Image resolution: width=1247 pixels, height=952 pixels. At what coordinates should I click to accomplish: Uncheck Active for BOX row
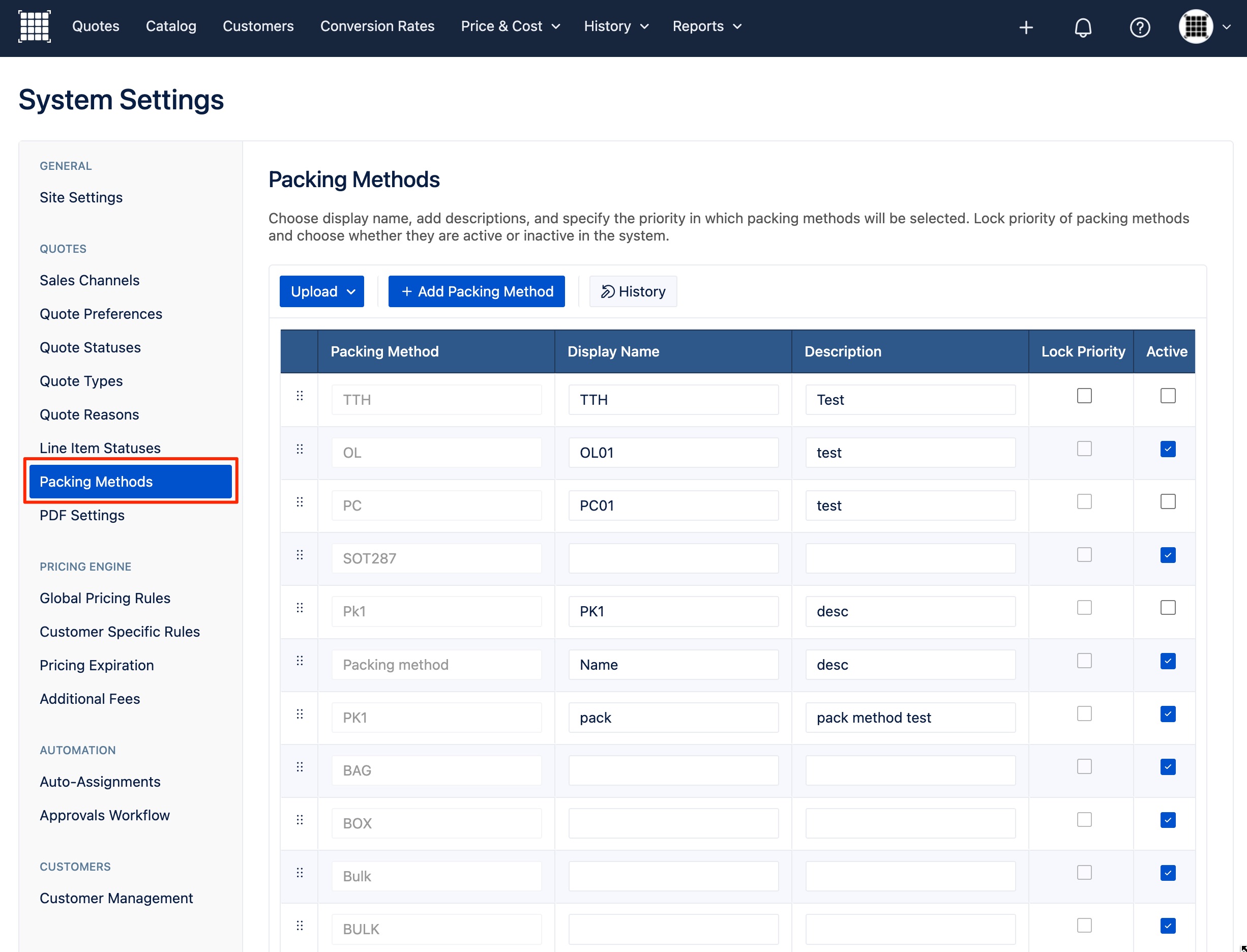[1168, 820]
